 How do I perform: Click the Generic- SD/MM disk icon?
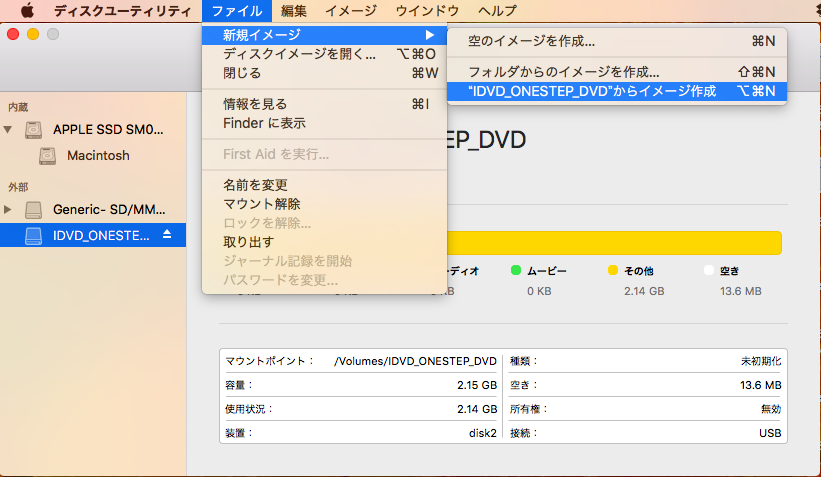(x=34, y=210)
